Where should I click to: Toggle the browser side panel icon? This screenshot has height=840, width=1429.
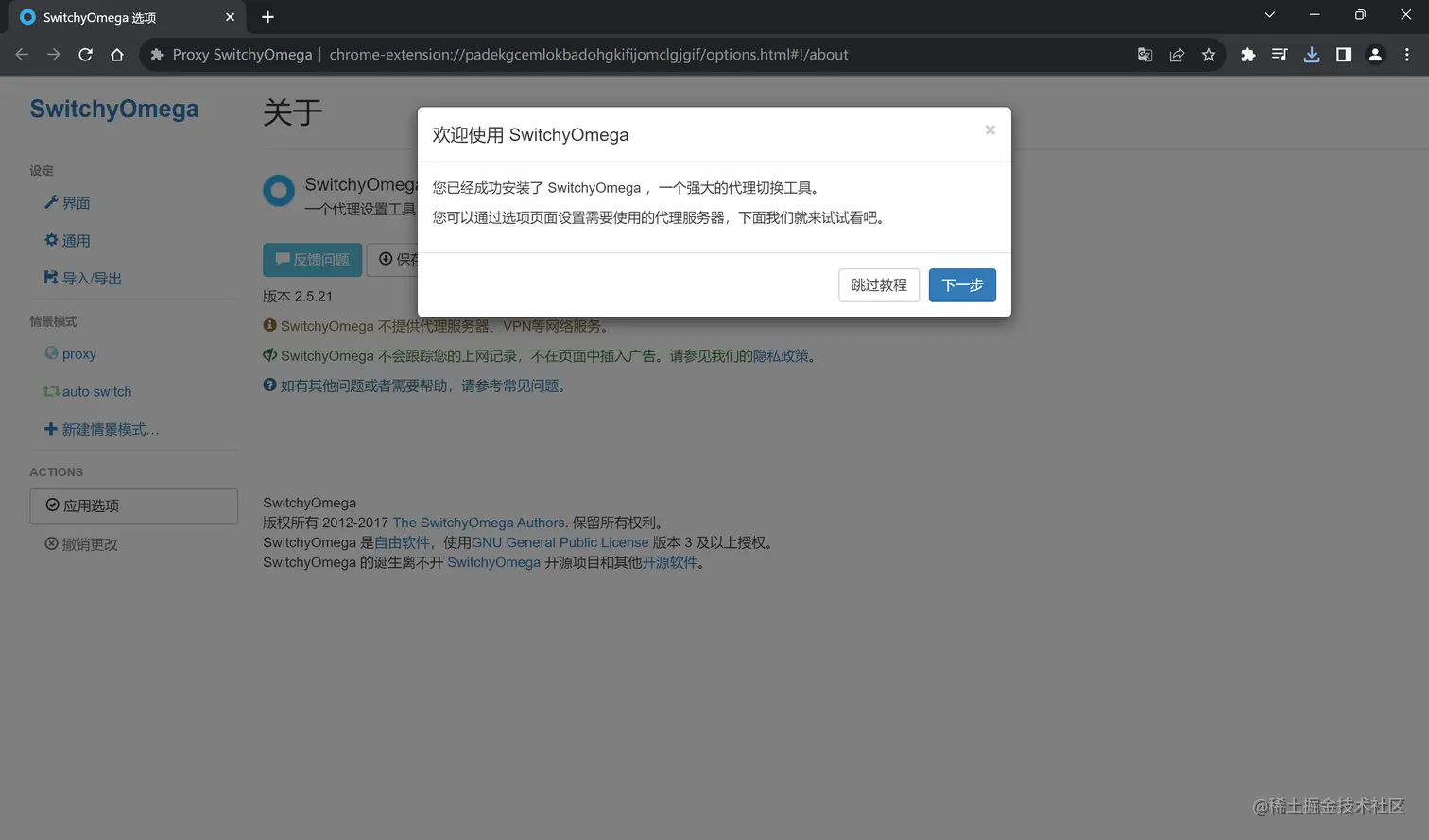coord(1343,55)
